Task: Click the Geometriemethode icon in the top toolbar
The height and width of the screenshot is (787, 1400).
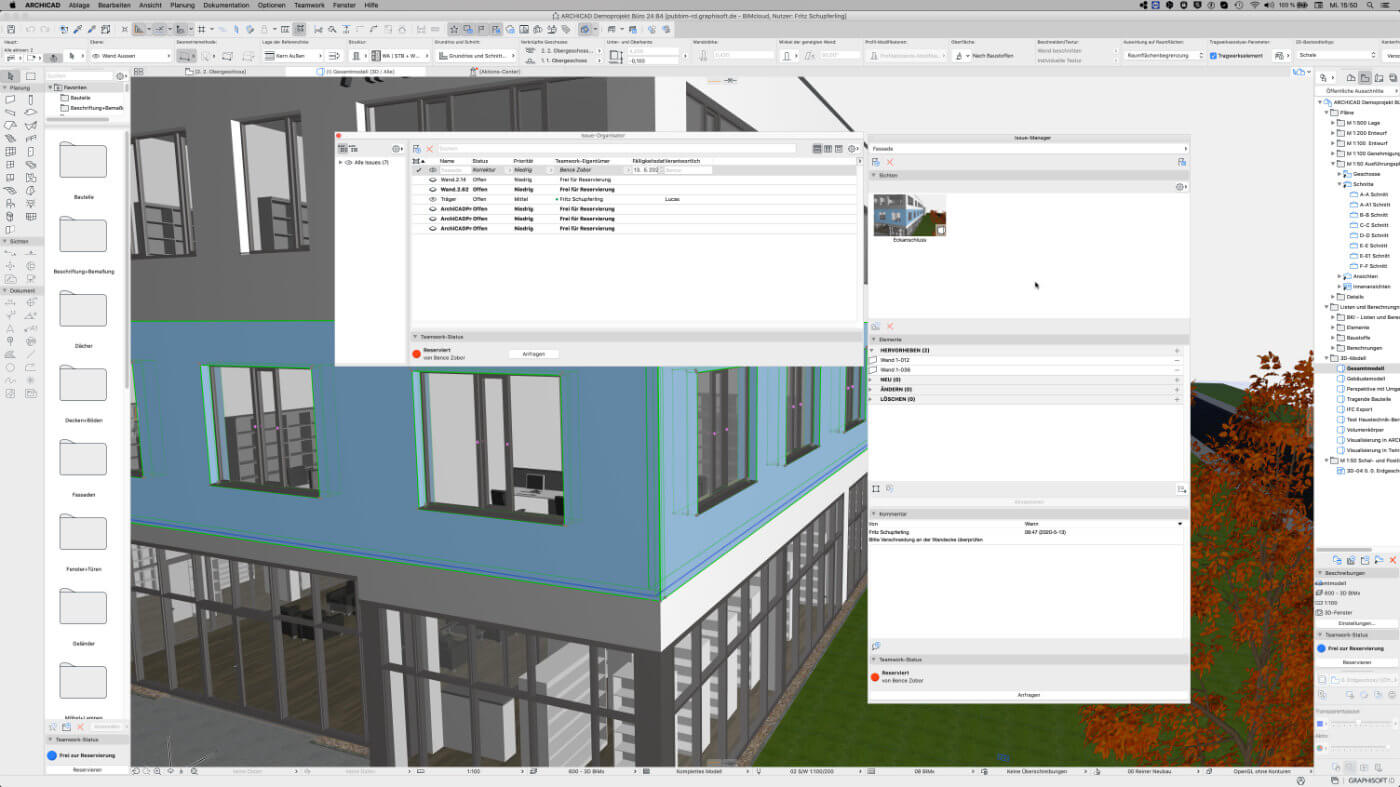Action: click(184, 54)
